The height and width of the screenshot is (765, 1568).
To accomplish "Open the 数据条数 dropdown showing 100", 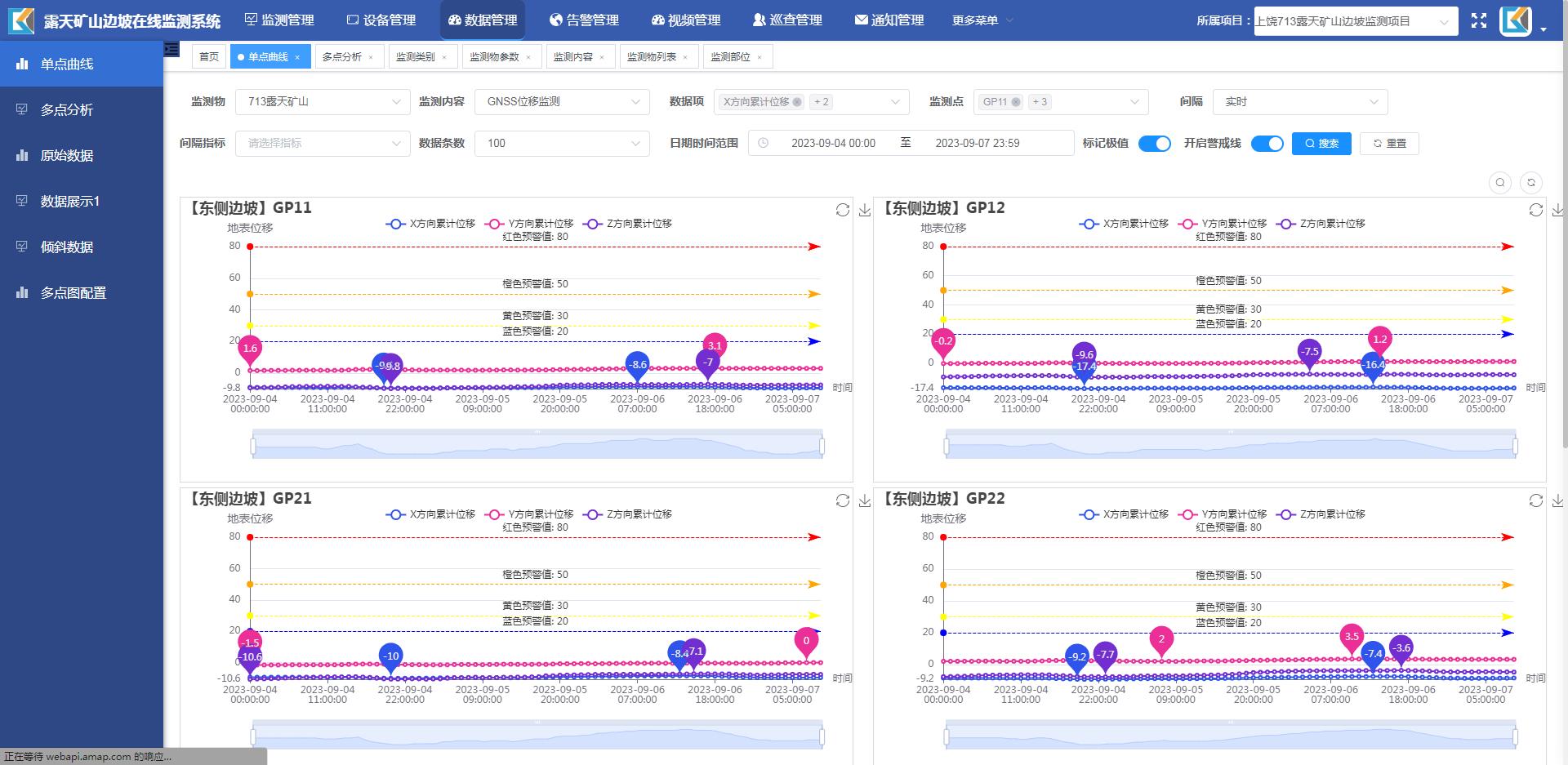I will [561, 144].
